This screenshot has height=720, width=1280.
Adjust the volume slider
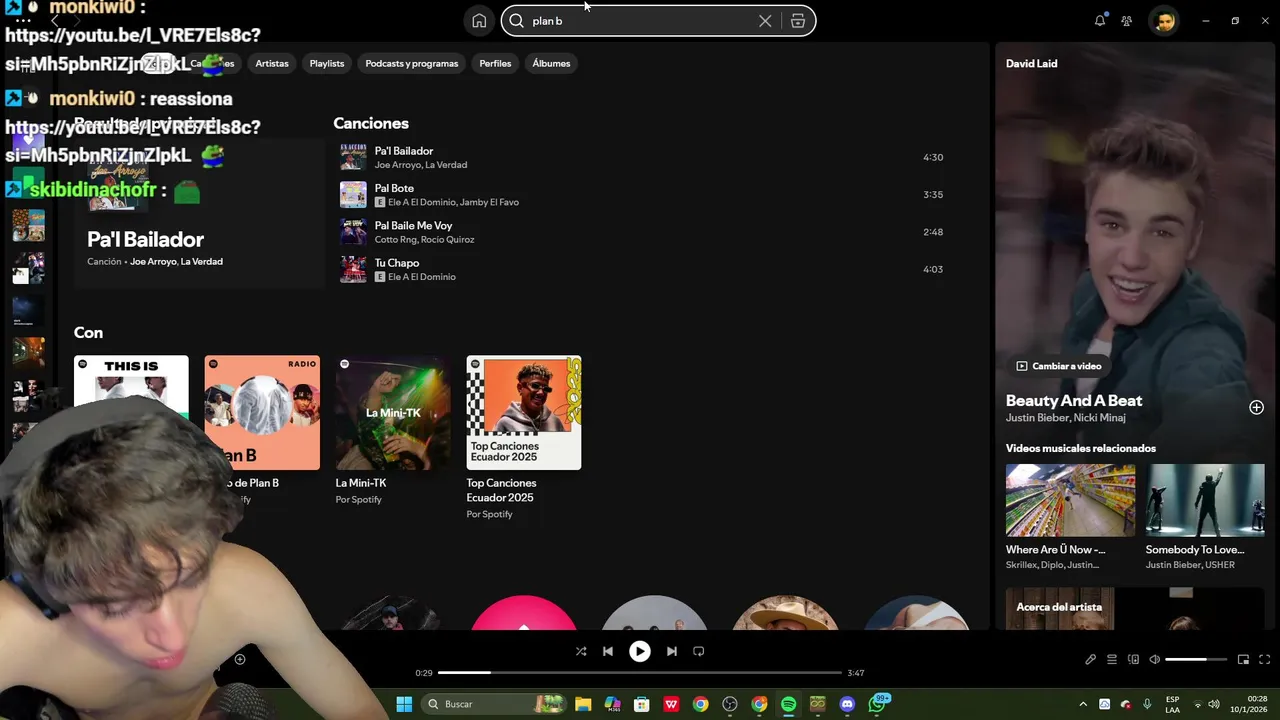[x=1197, y=659]
